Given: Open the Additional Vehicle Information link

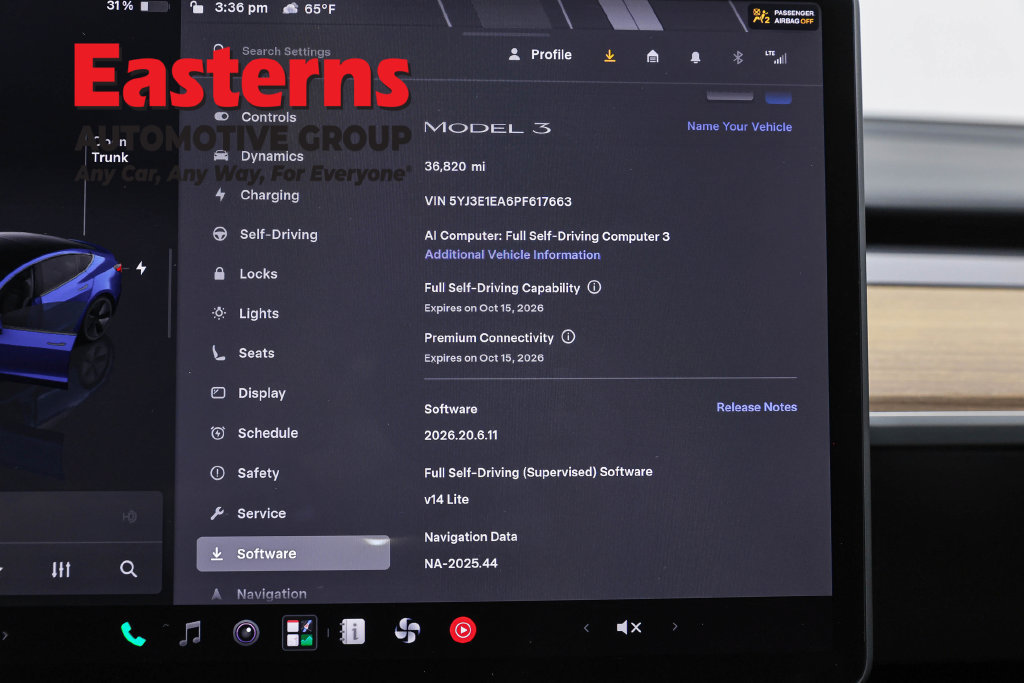Looking at the screenshot, I should (512, 255).
